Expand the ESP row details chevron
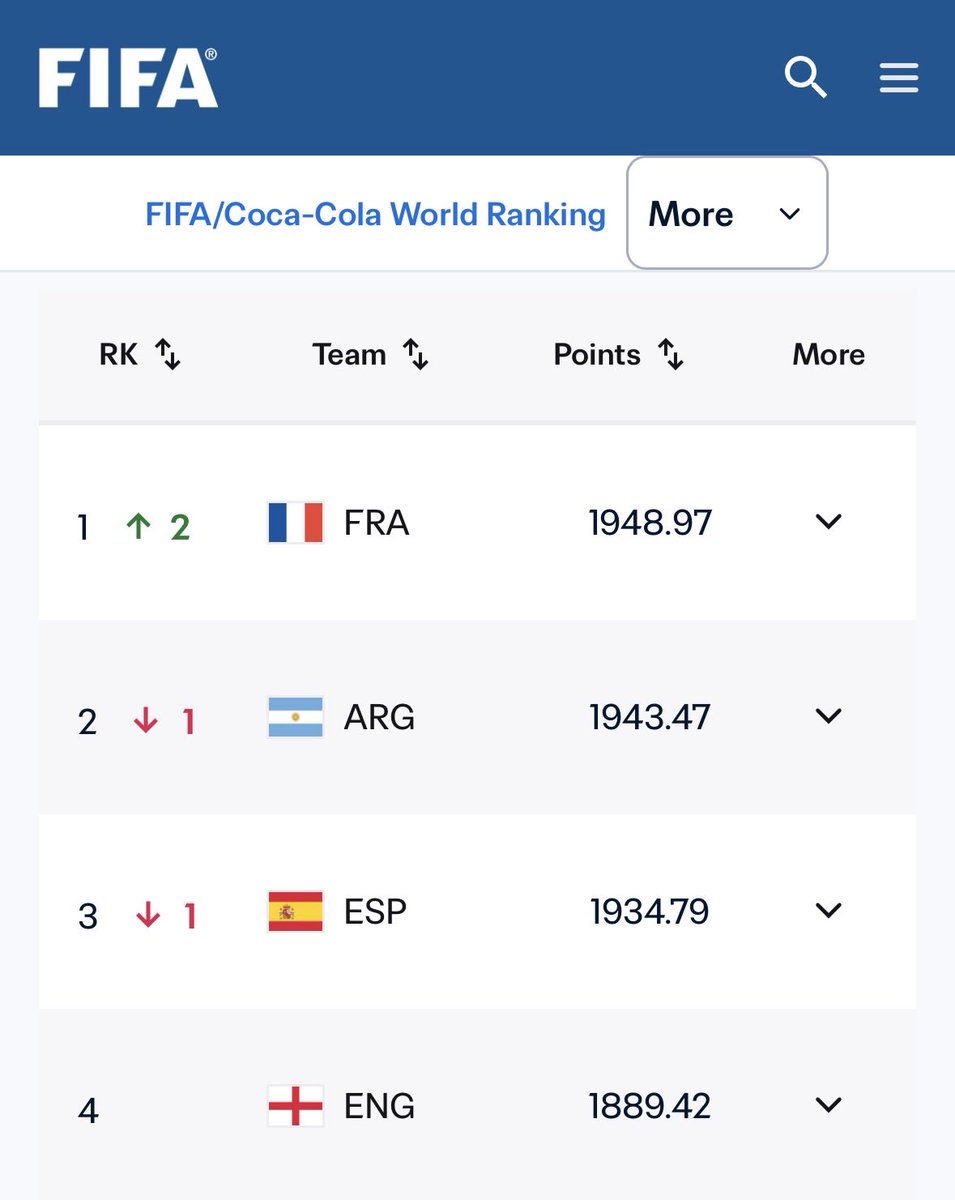The image size is (955, 1200). pyautogui.click(x=829, y=910)
